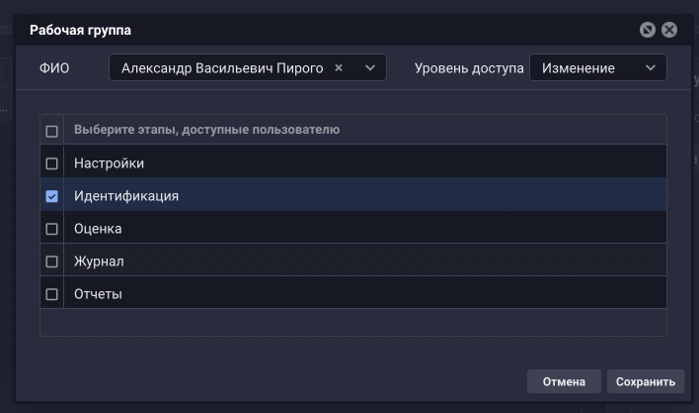Image resolution: width=699 pixels, height=413 pixels.
Task: Click the empty footer row below Отчеты
Action: (353, 323)
